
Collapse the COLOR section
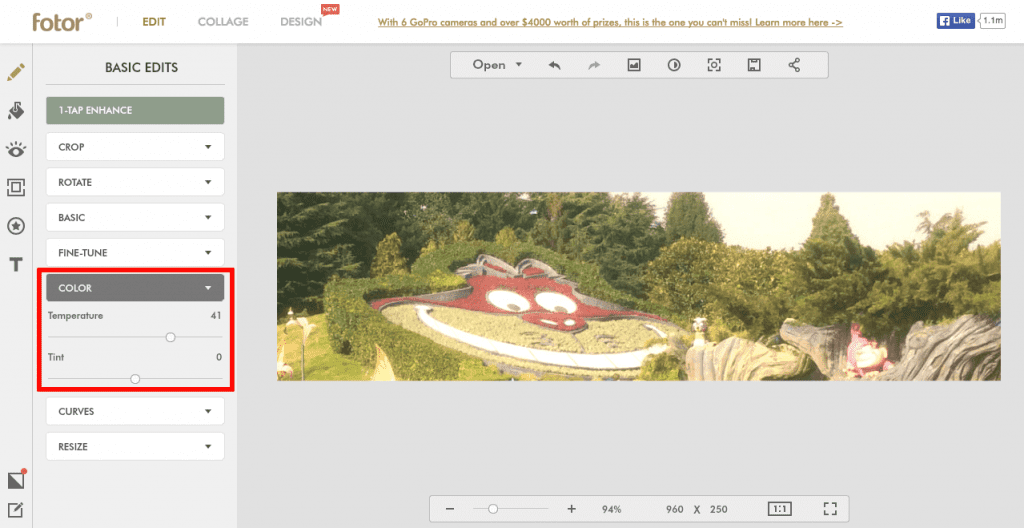pyautogui.click(x=135, y=288)
